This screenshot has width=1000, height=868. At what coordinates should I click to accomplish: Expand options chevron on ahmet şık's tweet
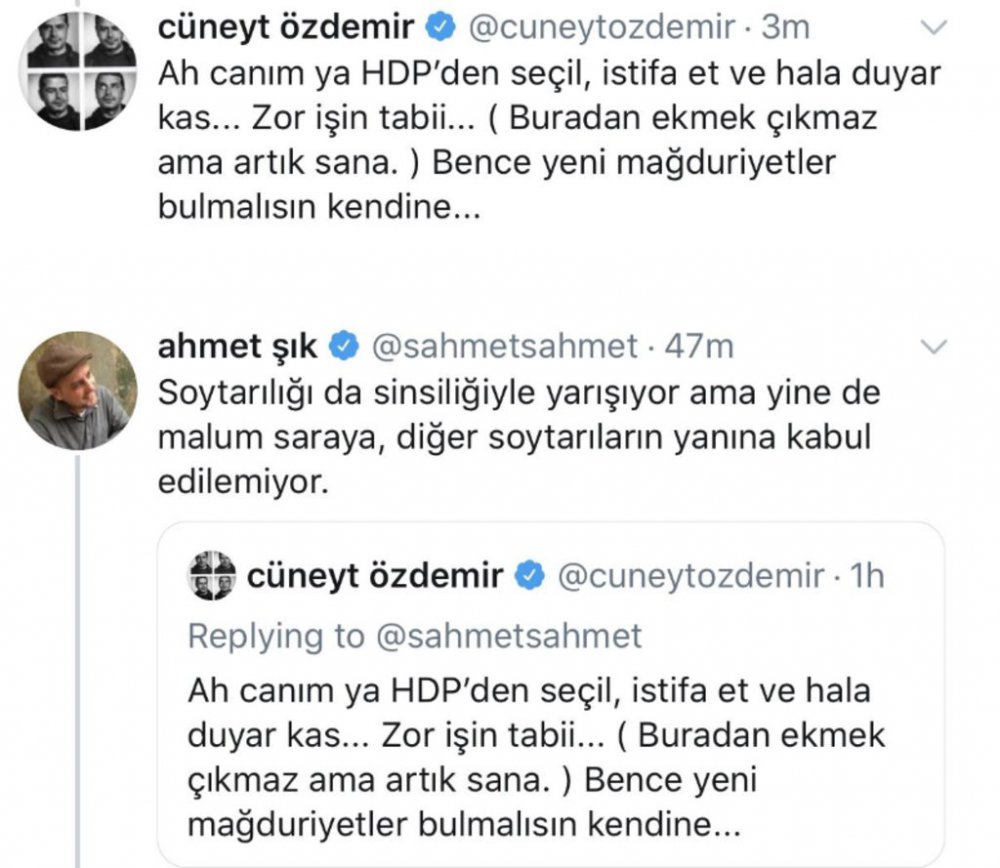coord(934,346)
